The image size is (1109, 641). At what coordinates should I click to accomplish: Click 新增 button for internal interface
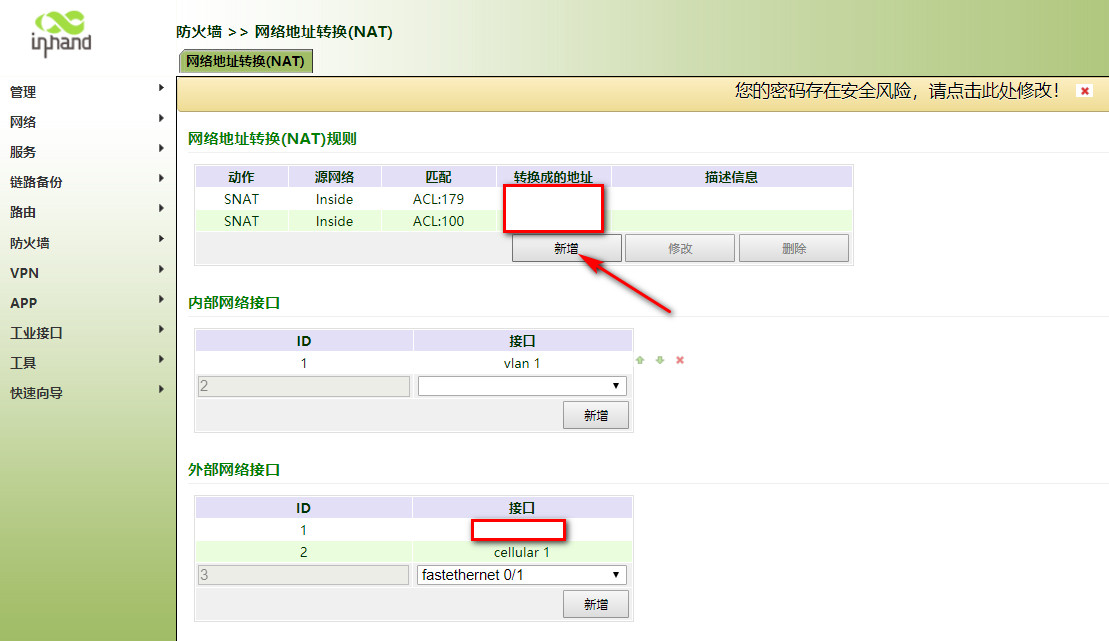tap(595, 415)
